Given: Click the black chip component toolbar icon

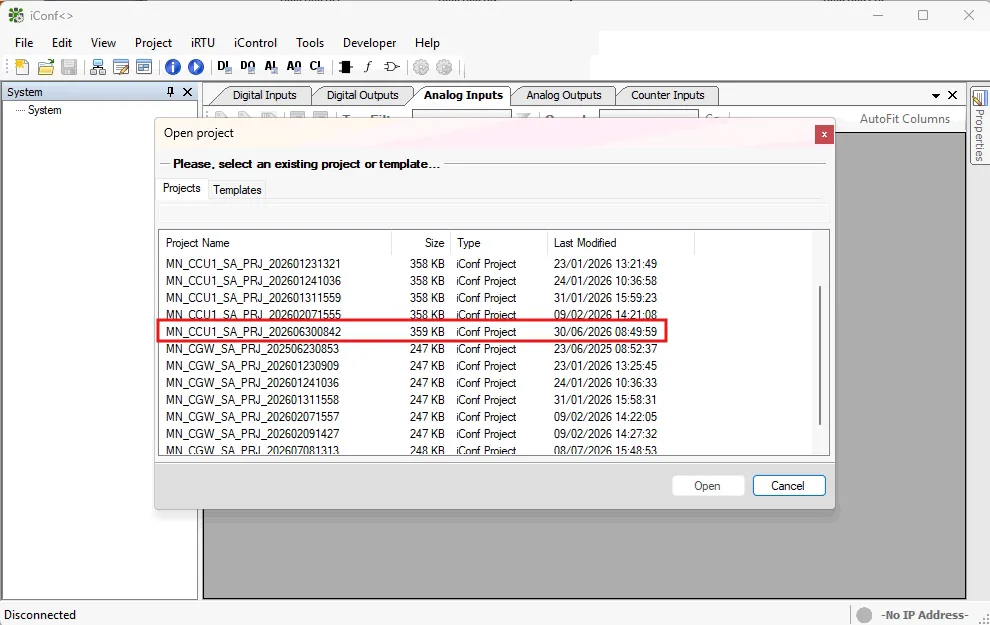Looking at the screenshot, I should (345, 67).
